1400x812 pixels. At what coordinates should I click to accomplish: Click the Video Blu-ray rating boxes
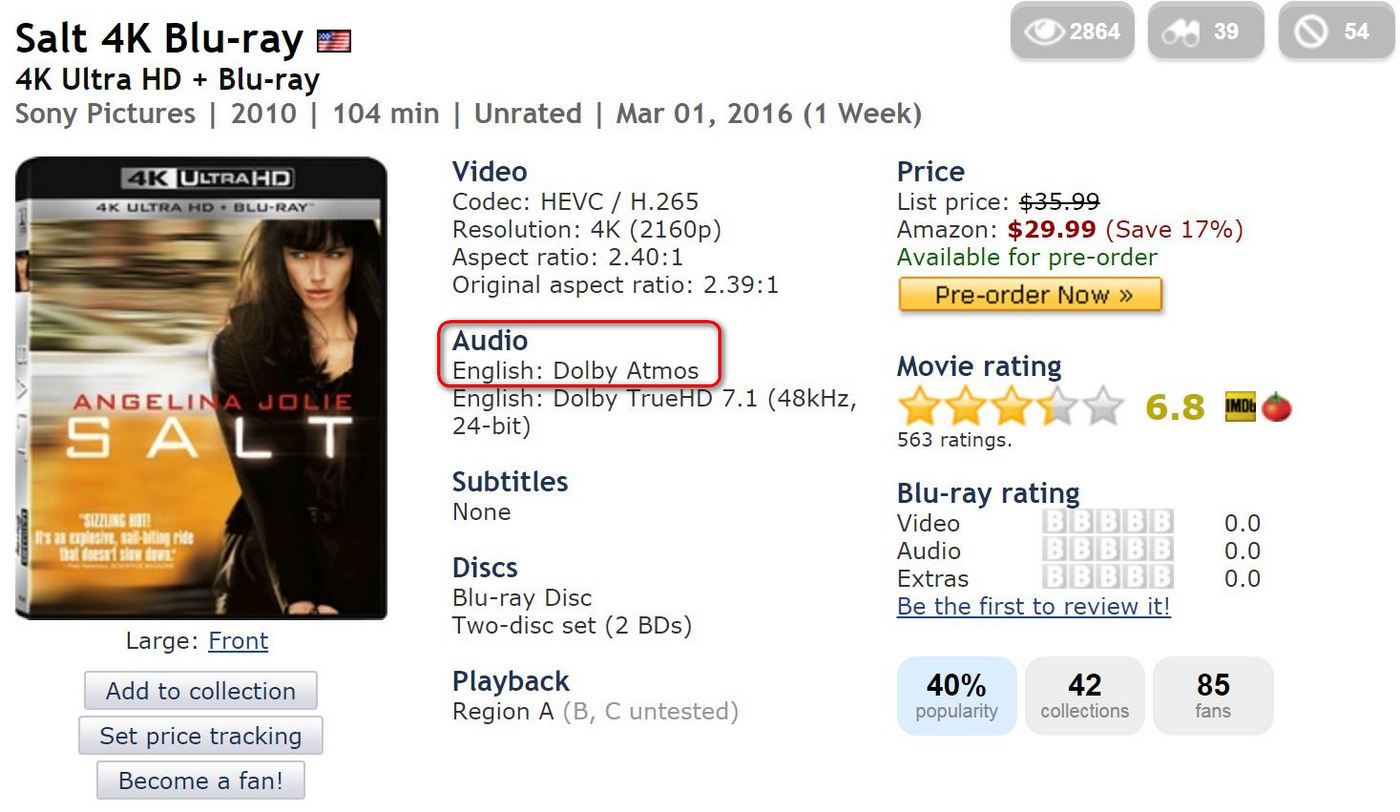tap(1107, 523)
